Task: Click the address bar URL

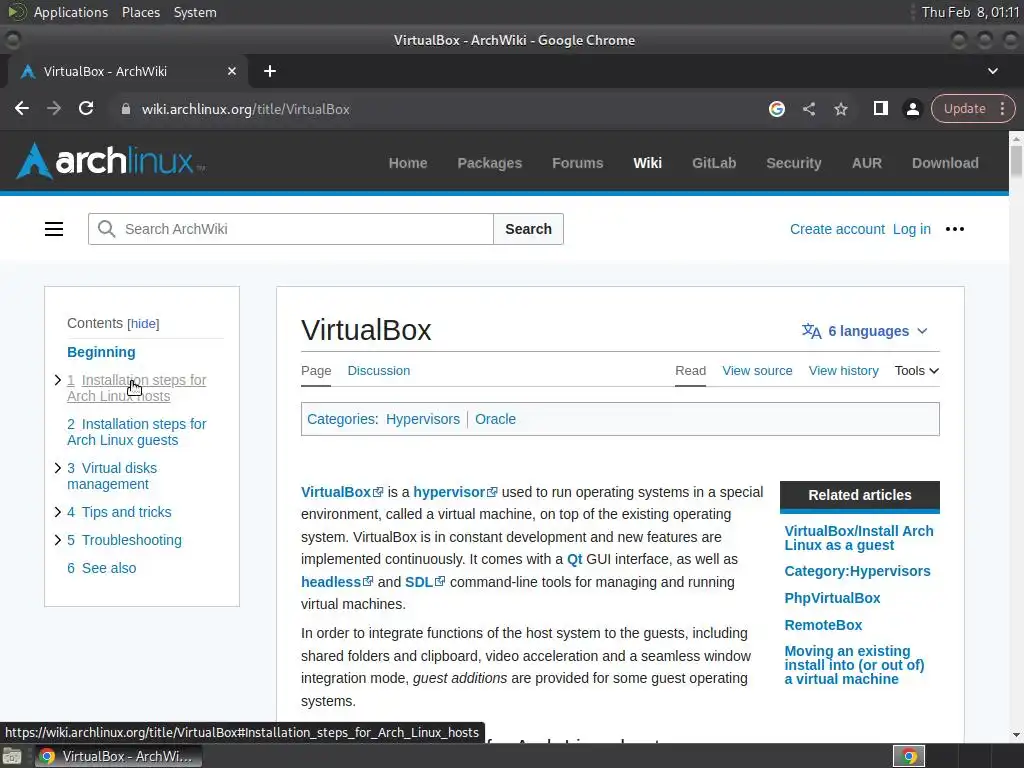Action: [x=246, y=109]
